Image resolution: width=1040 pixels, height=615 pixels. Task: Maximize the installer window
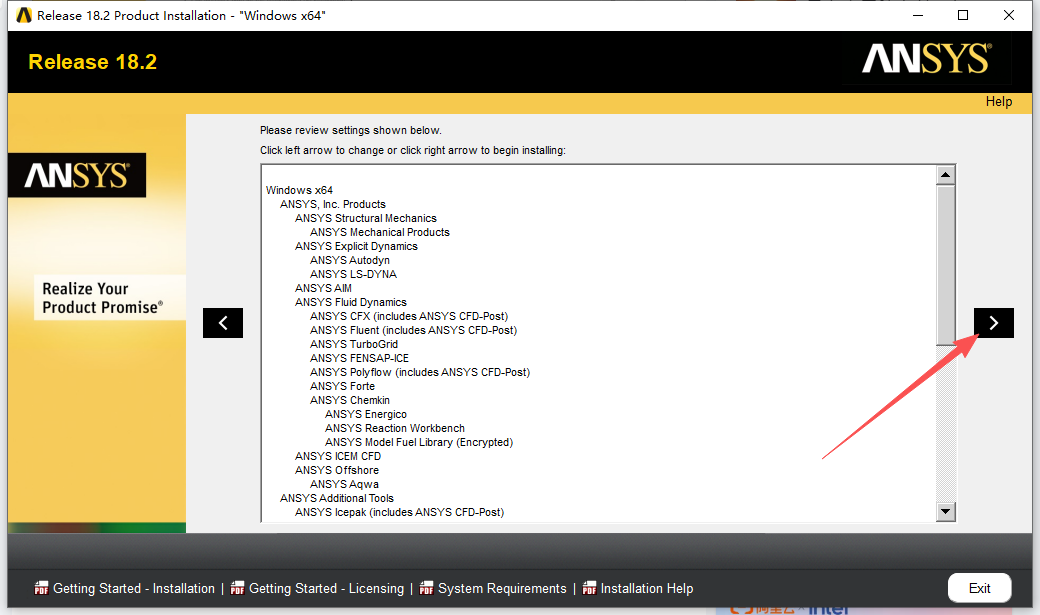(x=963, y=15)
